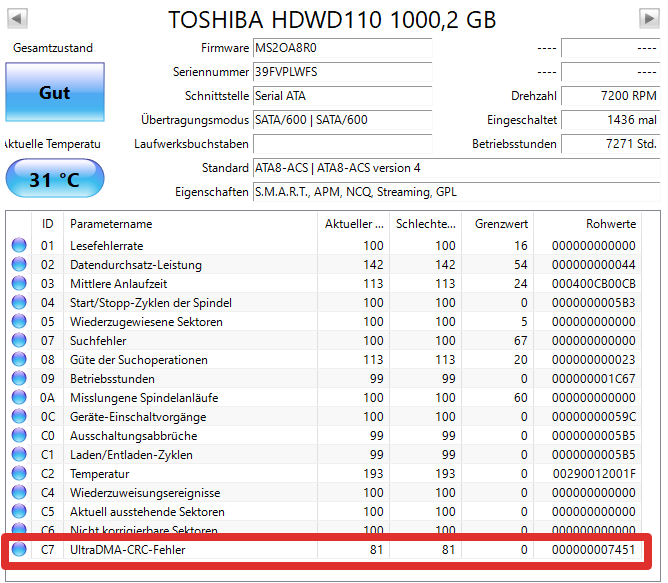
Task: Click status orb for Wiederzugewiesene Sektoren
Action: click(19, 321)
